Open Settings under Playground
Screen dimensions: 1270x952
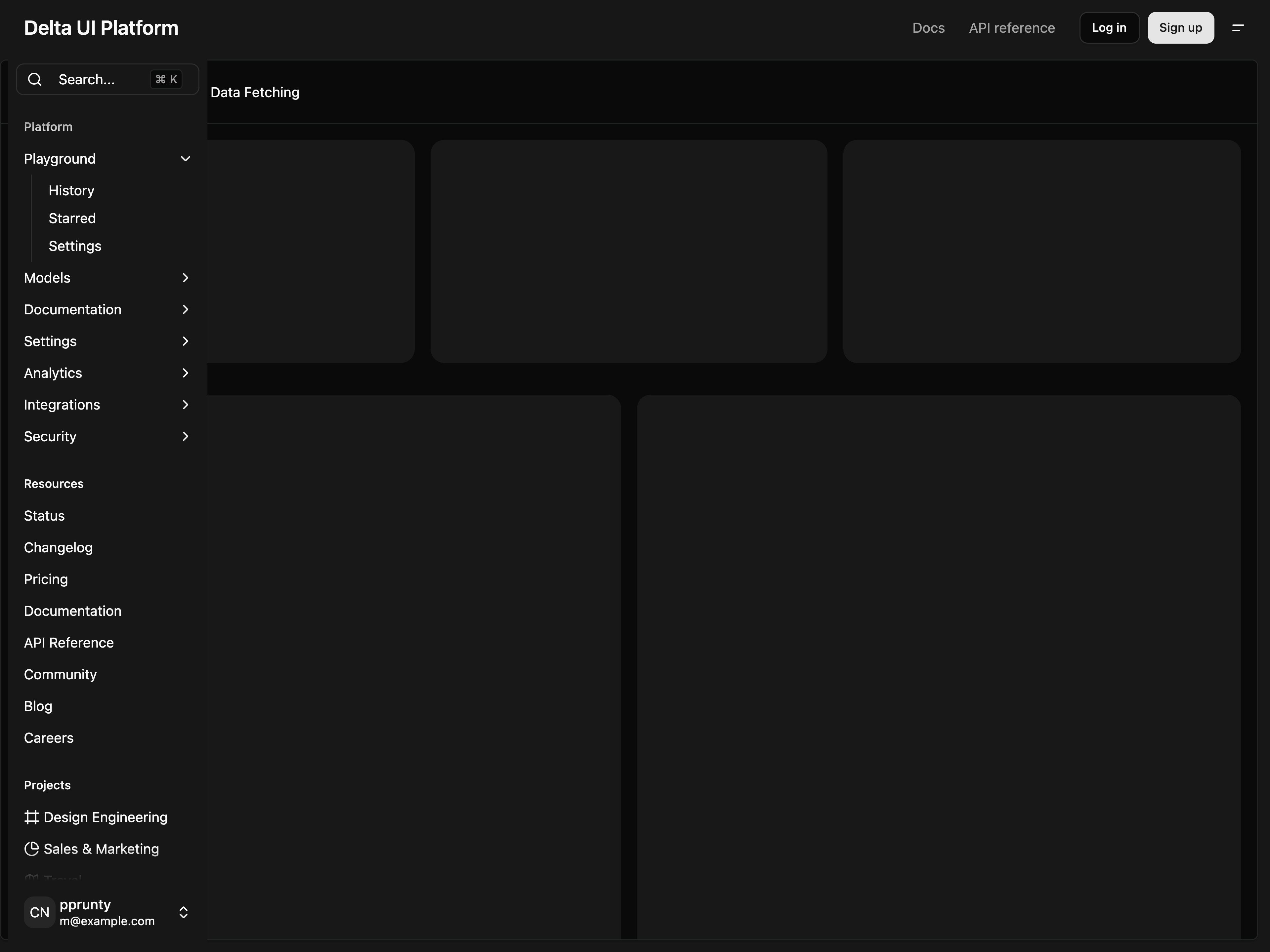coord(75,246)
